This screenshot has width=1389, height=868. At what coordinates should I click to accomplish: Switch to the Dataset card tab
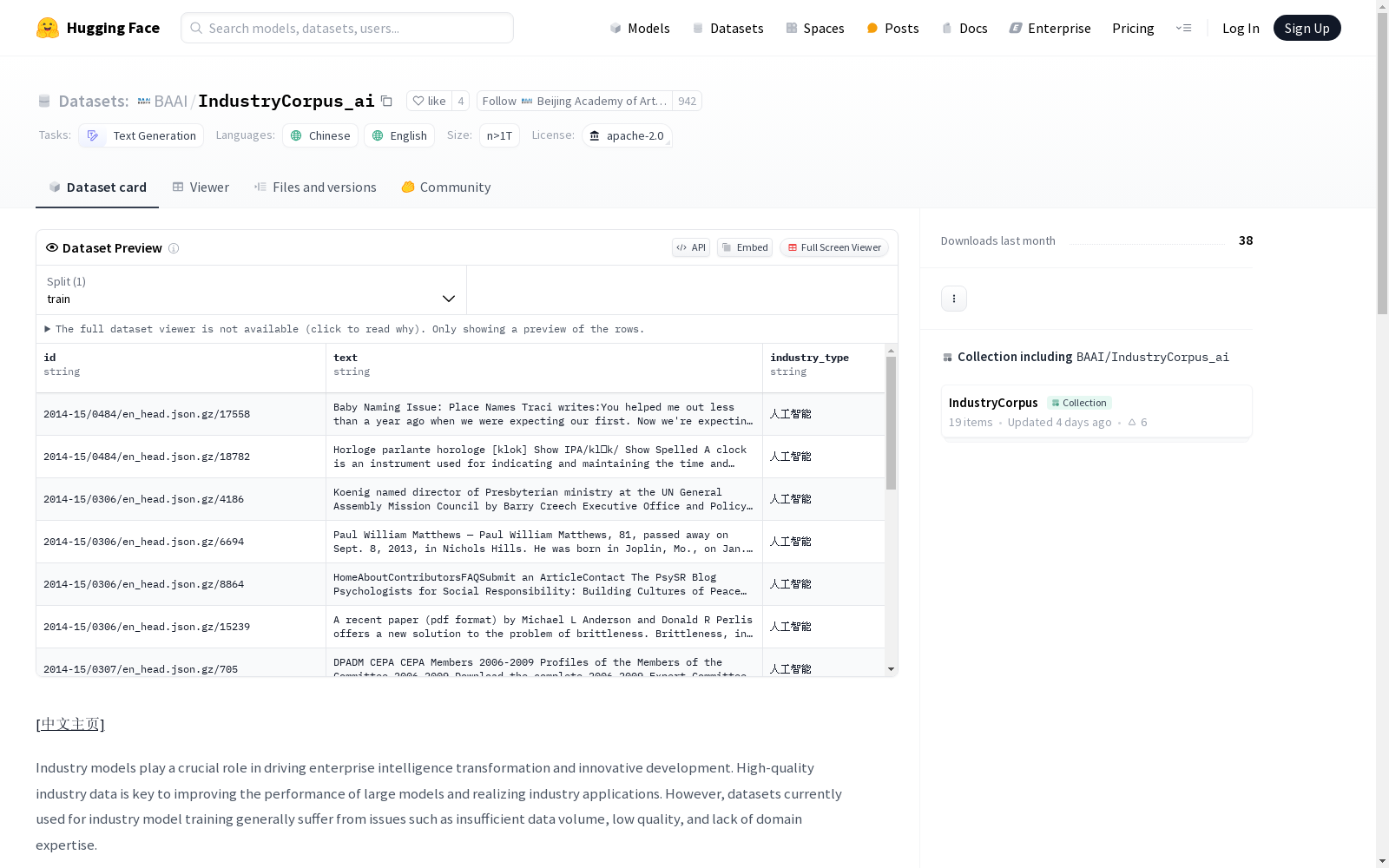point(97,187)
